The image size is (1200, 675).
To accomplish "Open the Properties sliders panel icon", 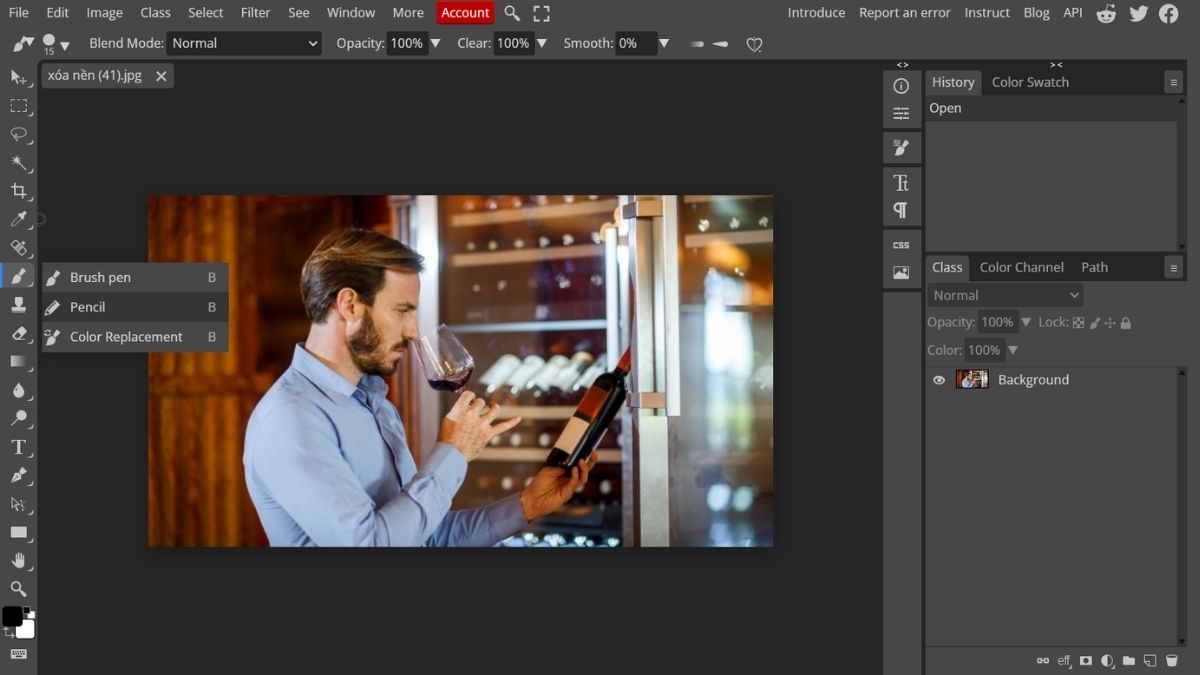I will click(x=901, y=113).
